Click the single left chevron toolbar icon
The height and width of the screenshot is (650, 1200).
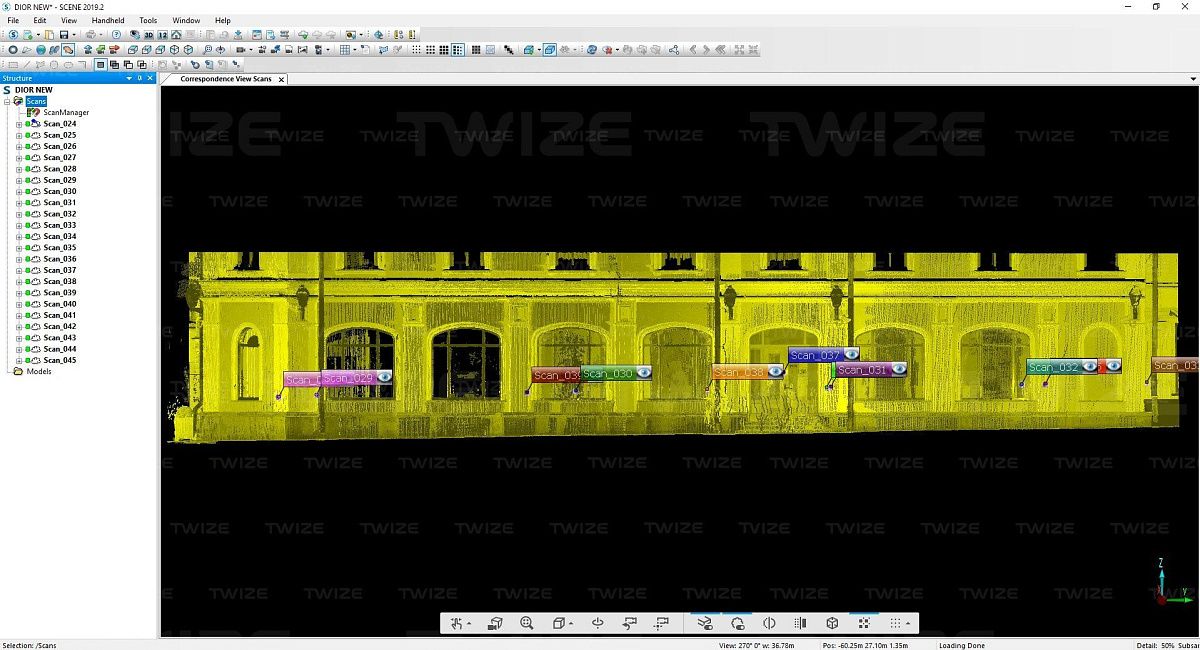(x=693, y=50)
